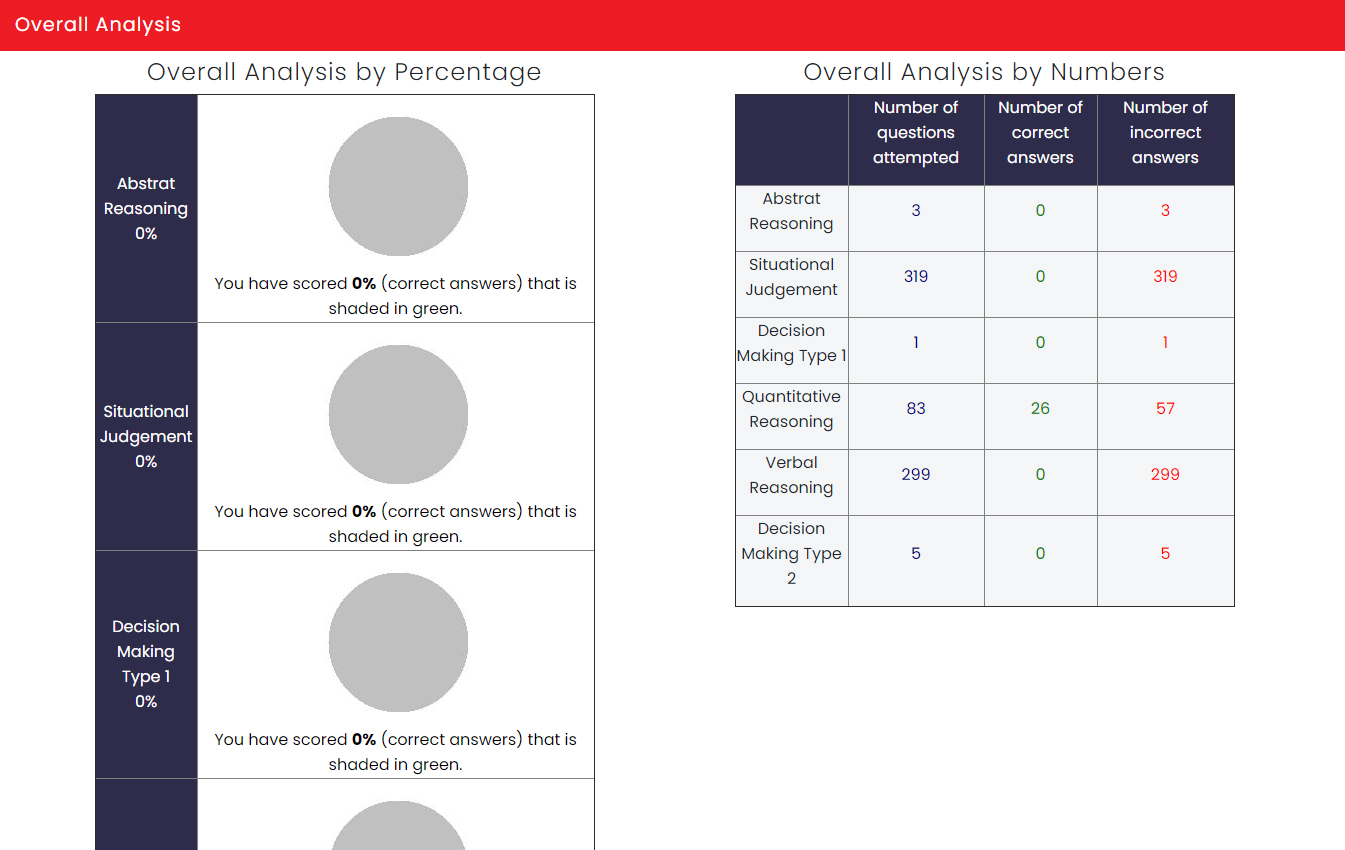The height and width of the screenshot is (850, 1345).
Task: Click the Number of correct answers column header
Action: coord(1040,133)
